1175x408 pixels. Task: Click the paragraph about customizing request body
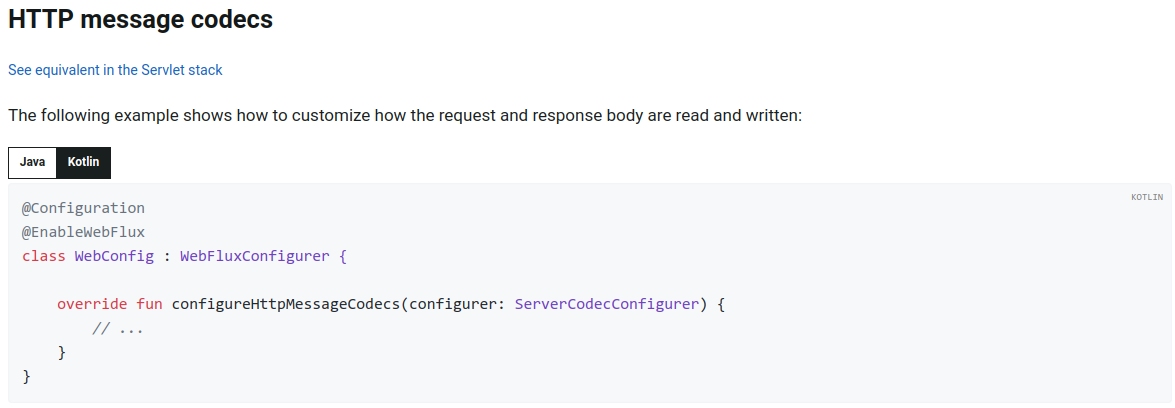(x=405, y=116)
